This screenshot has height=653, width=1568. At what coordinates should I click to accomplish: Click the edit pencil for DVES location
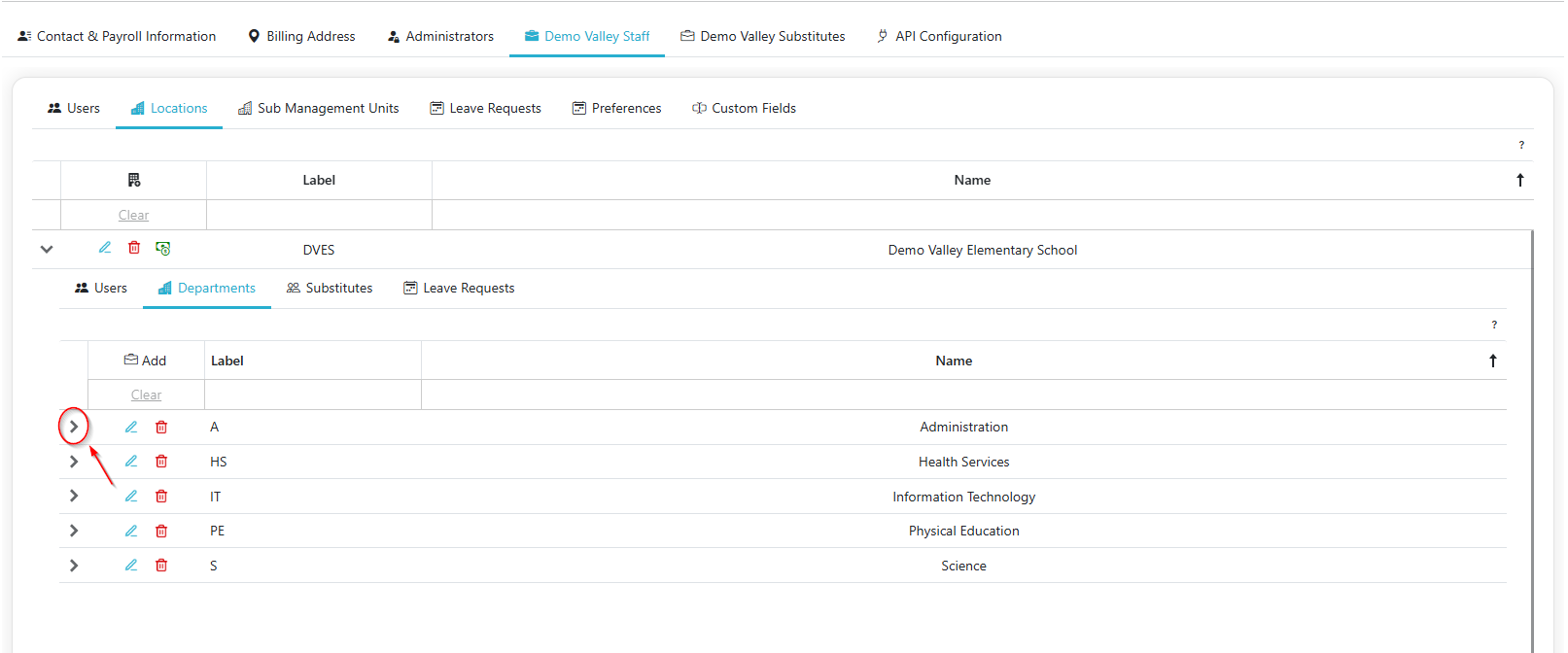click(x=105, y=248)
